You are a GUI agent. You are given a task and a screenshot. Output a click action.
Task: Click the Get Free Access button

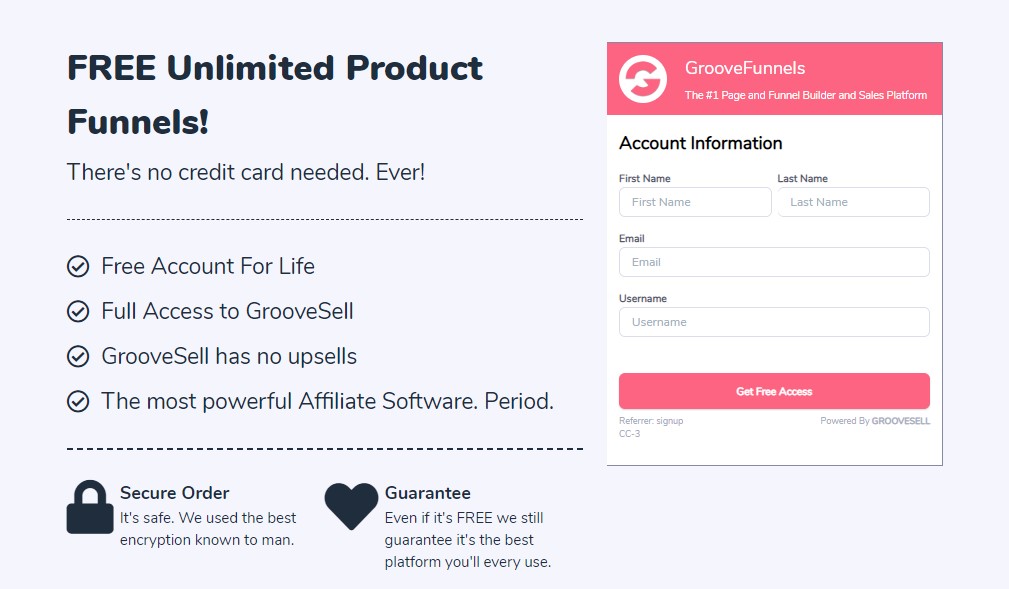click(x=774, y=391)
